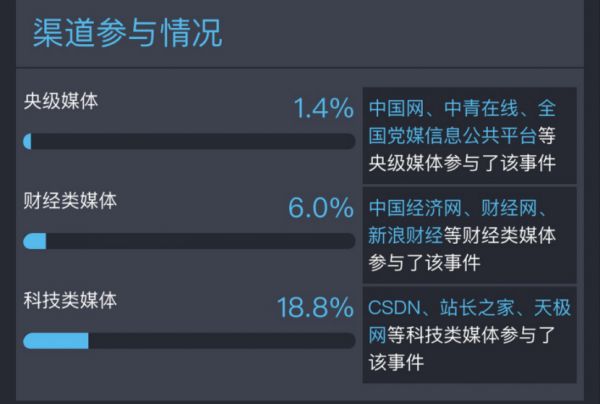Follow the 新浪财经 link
Image resolution: width=600 pixels, height=404 pixels.
click(x=406, y=235)
